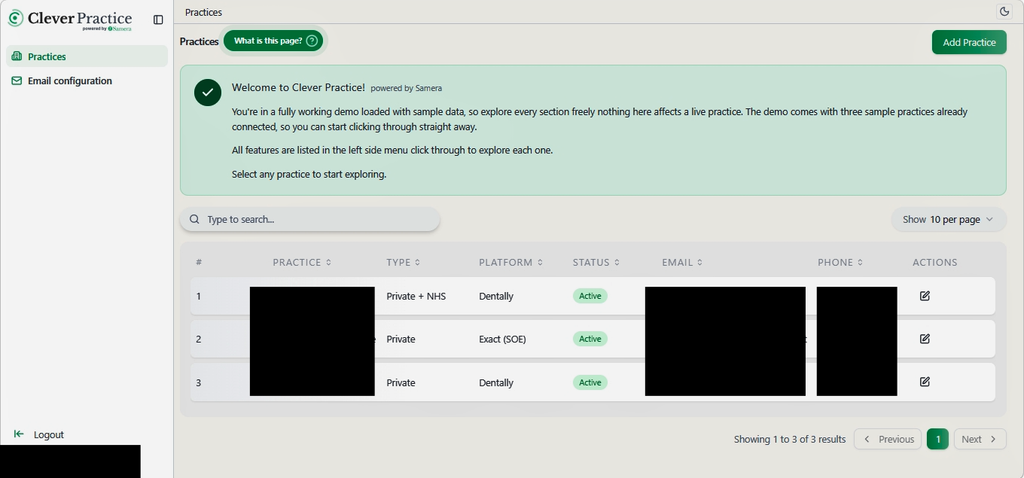
Task: Click the Showing 1 to 3 of 3 results text
Action: pyautogui.click(x=790, y=439)
